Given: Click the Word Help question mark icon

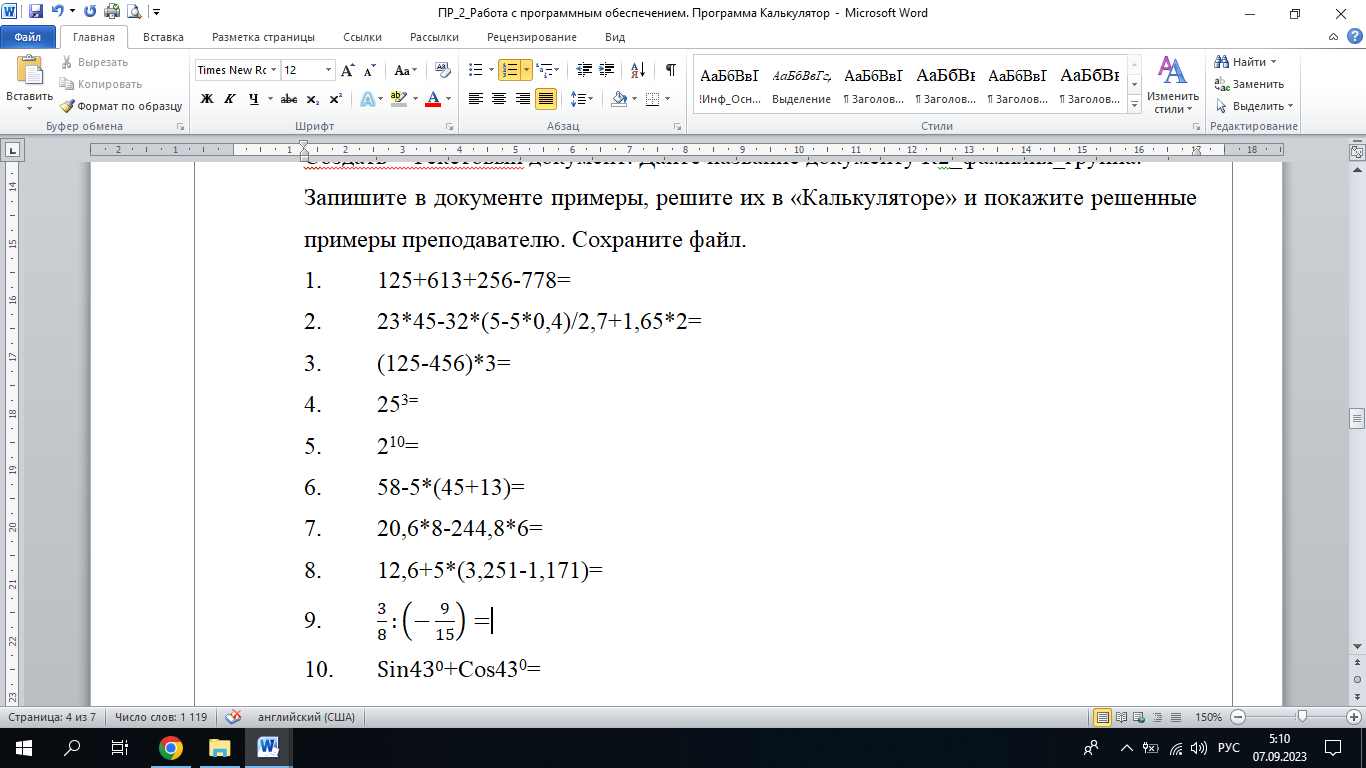Looking at the screenshot, I should pos(1353,37).
